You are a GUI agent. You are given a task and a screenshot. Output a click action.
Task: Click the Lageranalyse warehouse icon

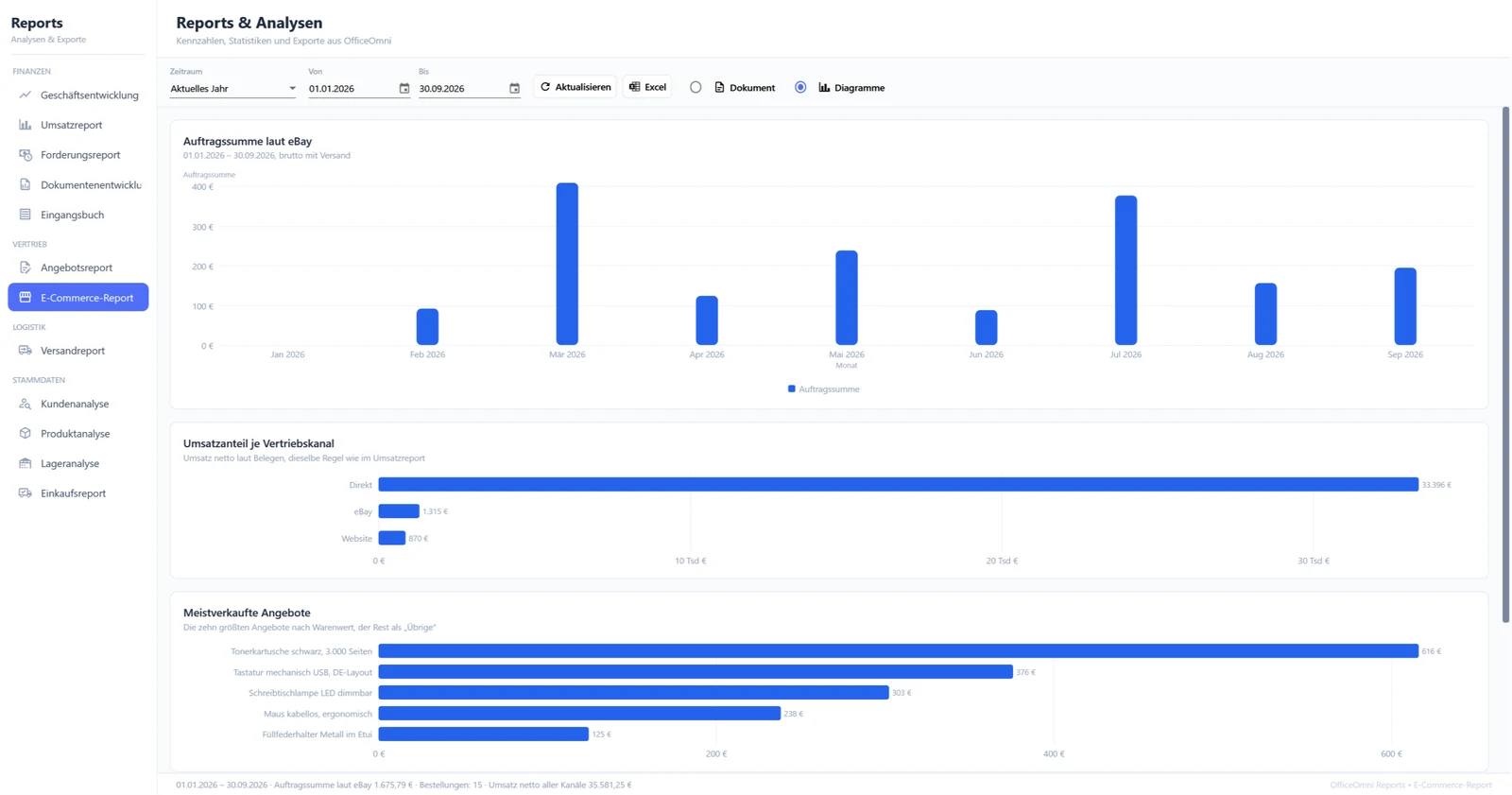click(x=26, y=463)
